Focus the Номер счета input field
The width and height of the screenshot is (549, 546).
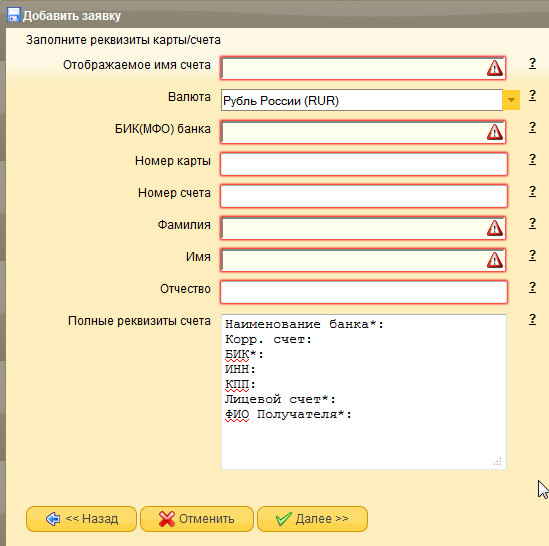pos(364,196)
